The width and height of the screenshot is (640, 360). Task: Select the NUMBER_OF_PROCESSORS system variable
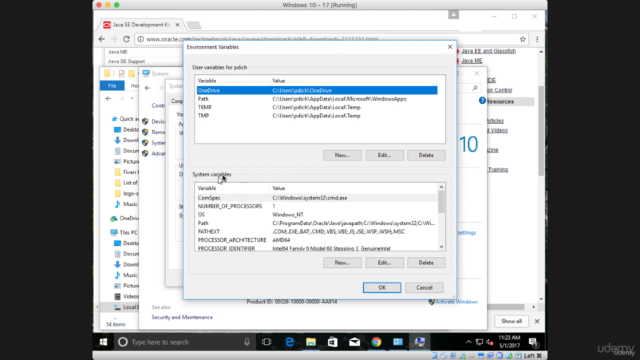[317, 206]
